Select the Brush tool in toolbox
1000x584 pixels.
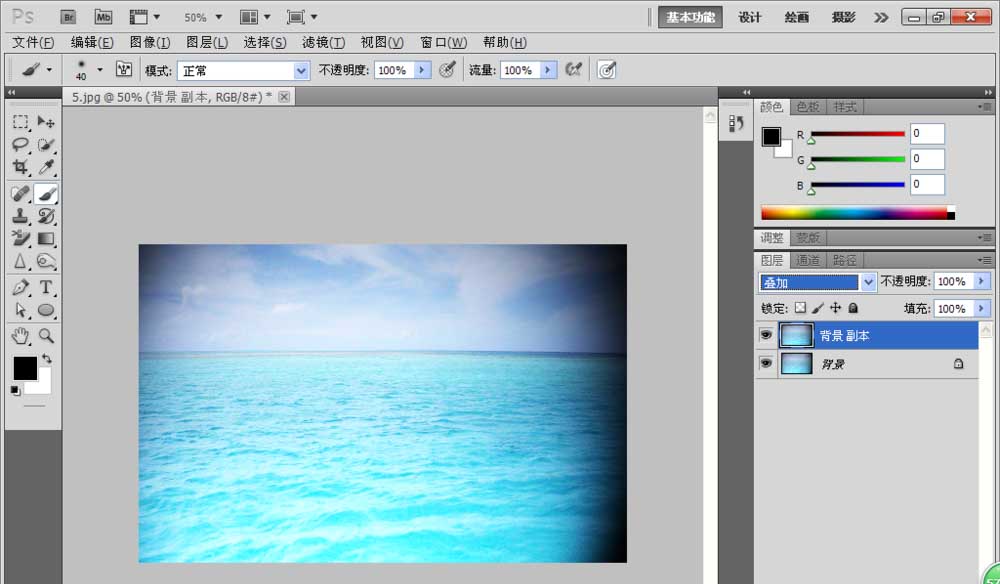(46, 194)
